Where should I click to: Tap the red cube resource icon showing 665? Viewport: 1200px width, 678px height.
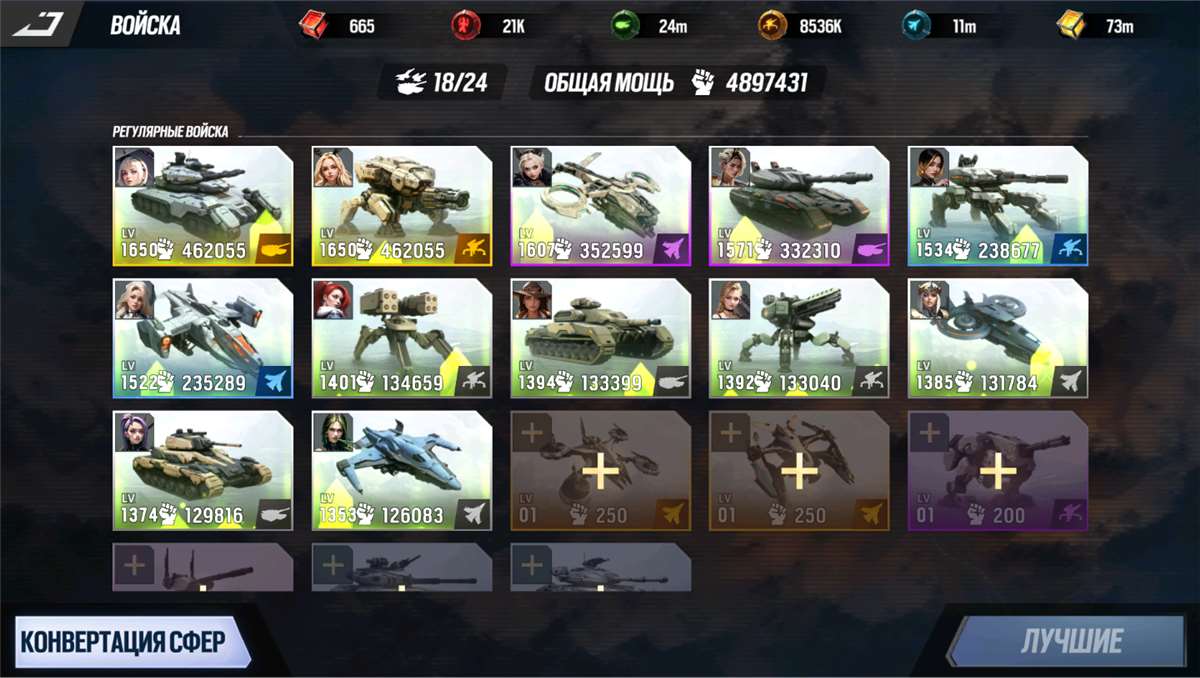pyautogui.click(x=314, y=25)
